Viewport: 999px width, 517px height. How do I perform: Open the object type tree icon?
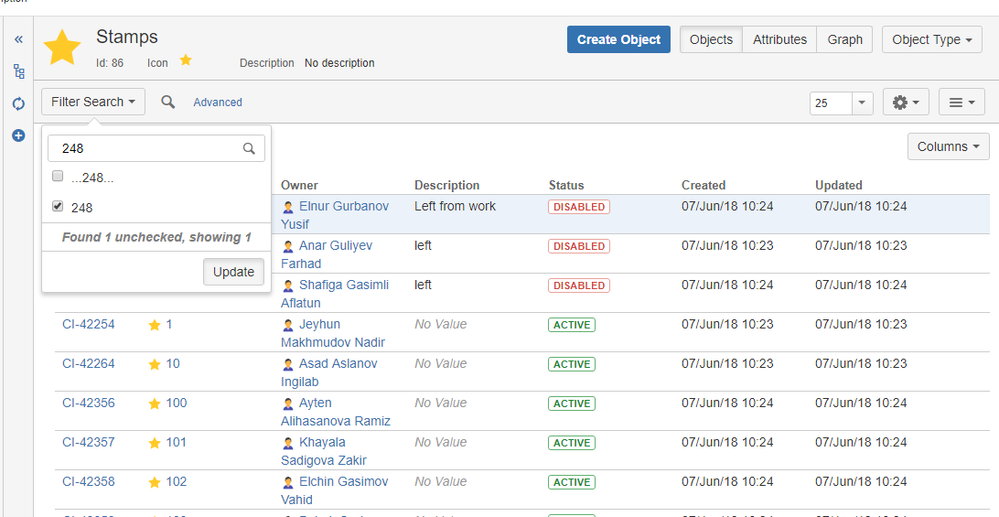tap(18, 71)
